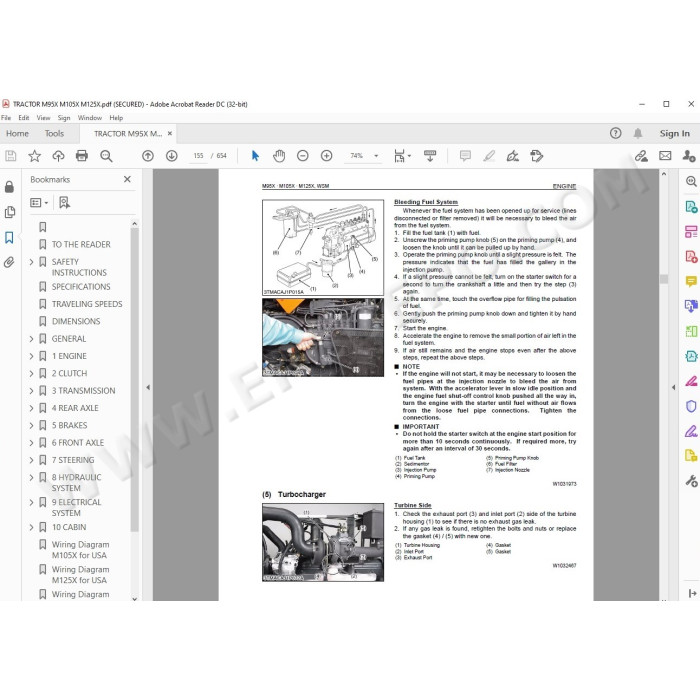Open the Edit menu

pos(24,118)
